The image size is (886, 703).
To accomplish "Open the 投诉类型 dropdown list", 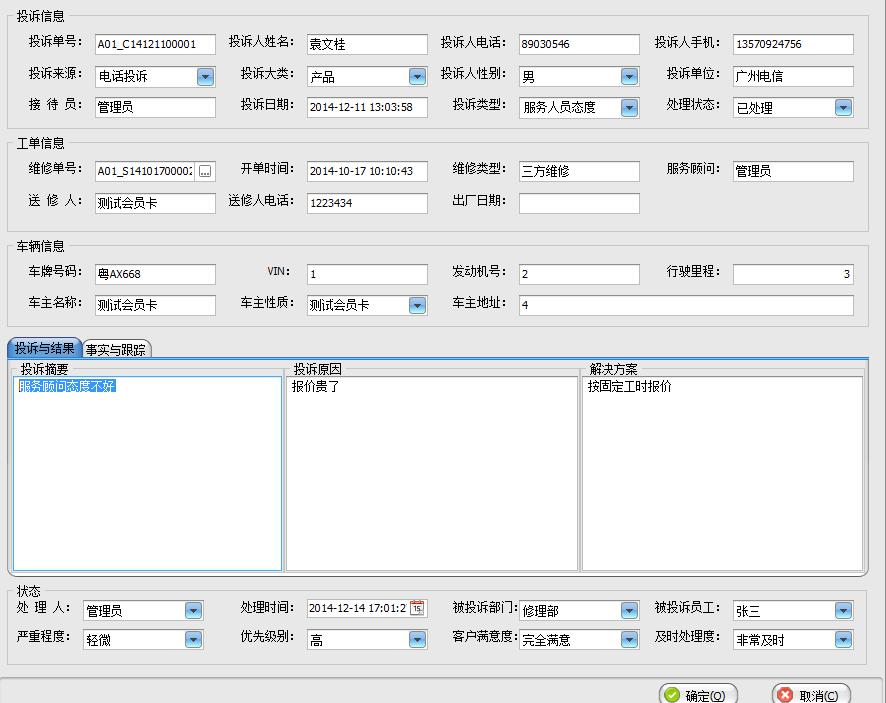I will pos(629,108).
